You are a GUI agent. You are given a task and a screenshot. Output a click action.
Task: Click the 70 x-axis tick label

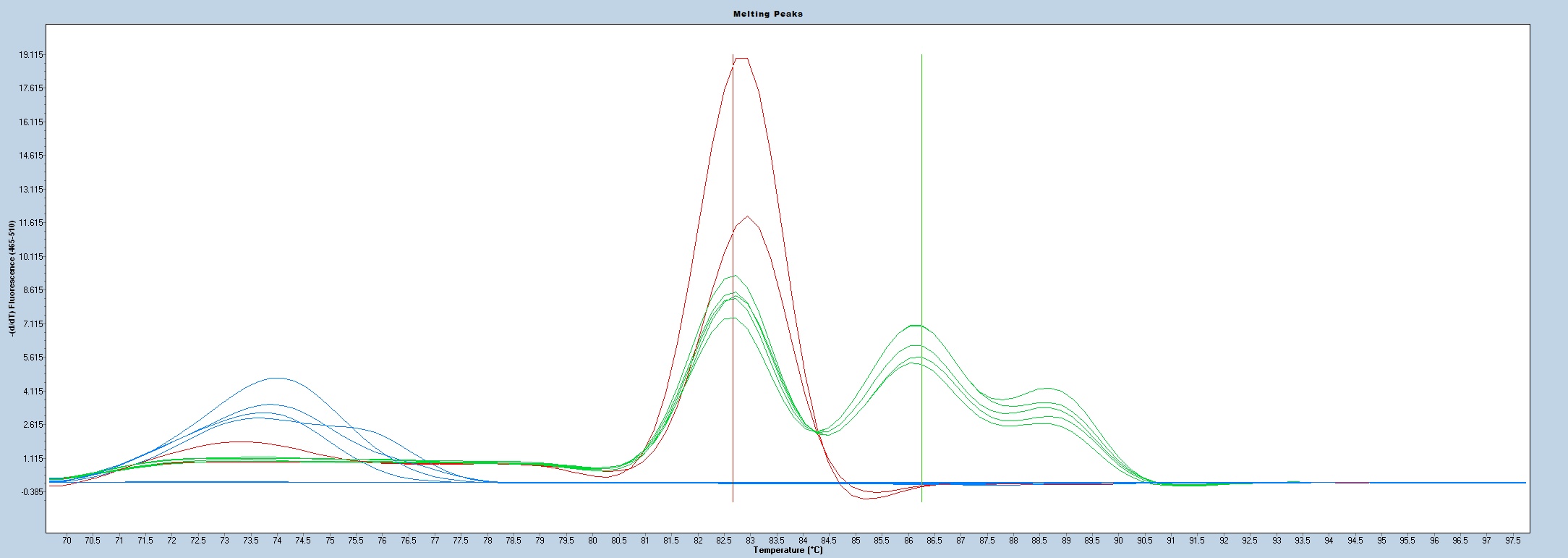click(67, 541)
